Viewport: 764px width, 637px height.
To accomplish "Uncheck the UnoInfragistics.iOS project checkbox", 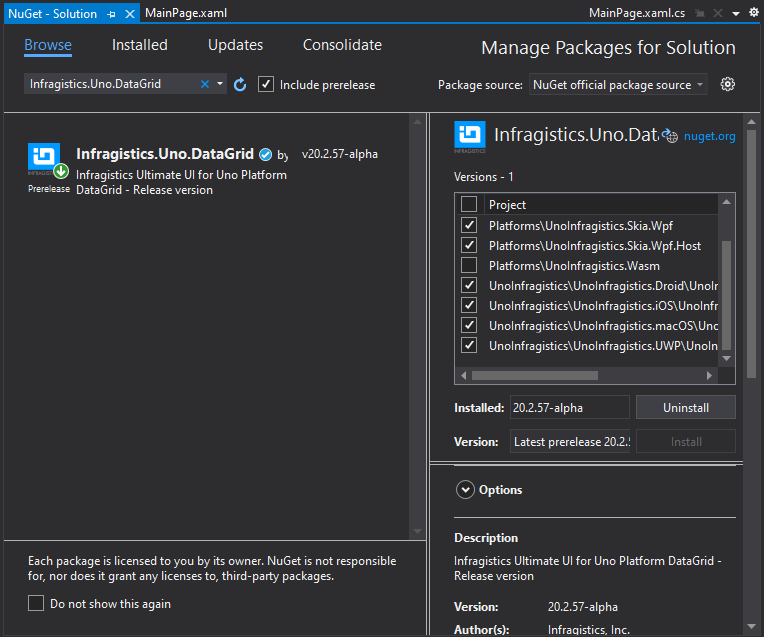I will click(469, 305).
